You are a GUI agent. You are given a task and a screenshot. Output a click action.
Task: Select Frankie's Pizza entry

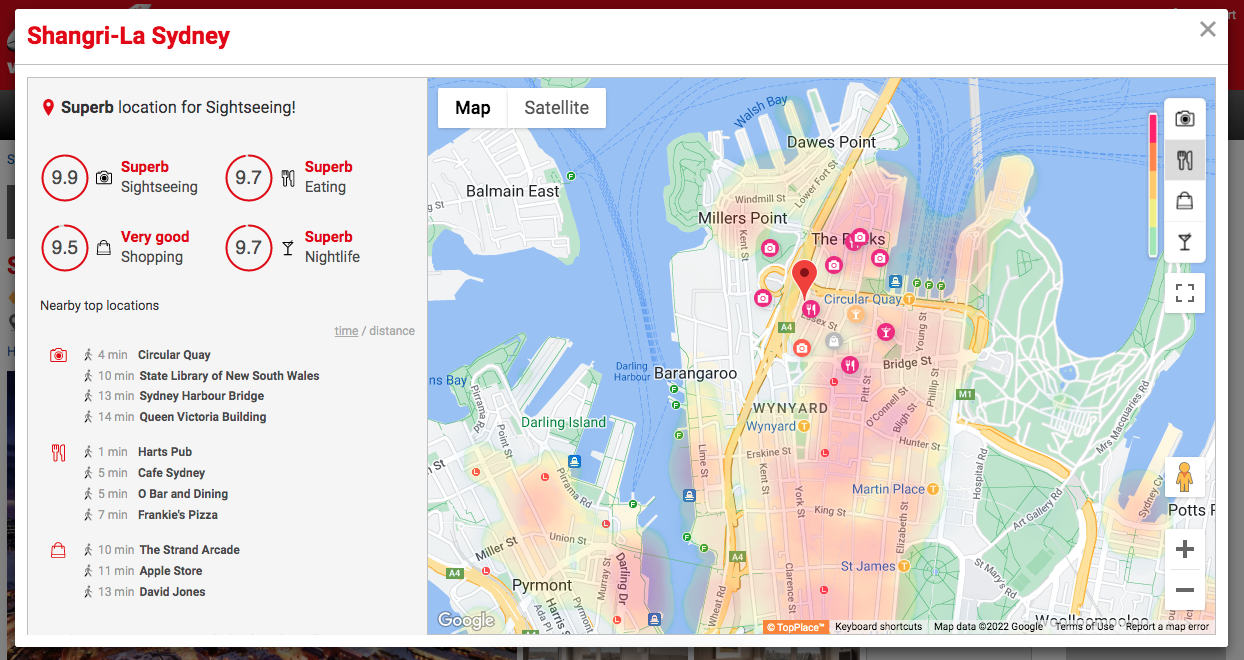pos(178,515)
